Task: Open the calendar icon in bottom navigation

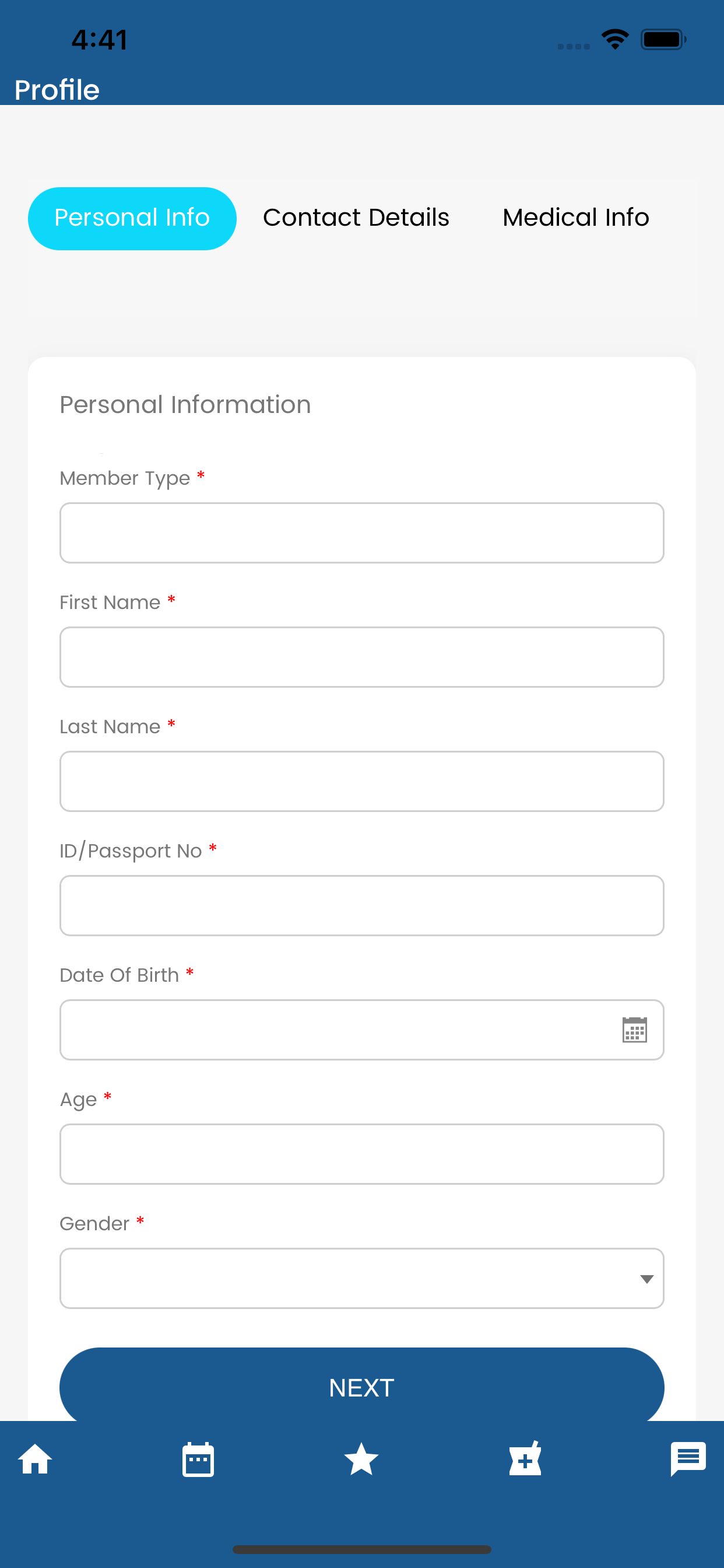Action: pos(198,1459)
